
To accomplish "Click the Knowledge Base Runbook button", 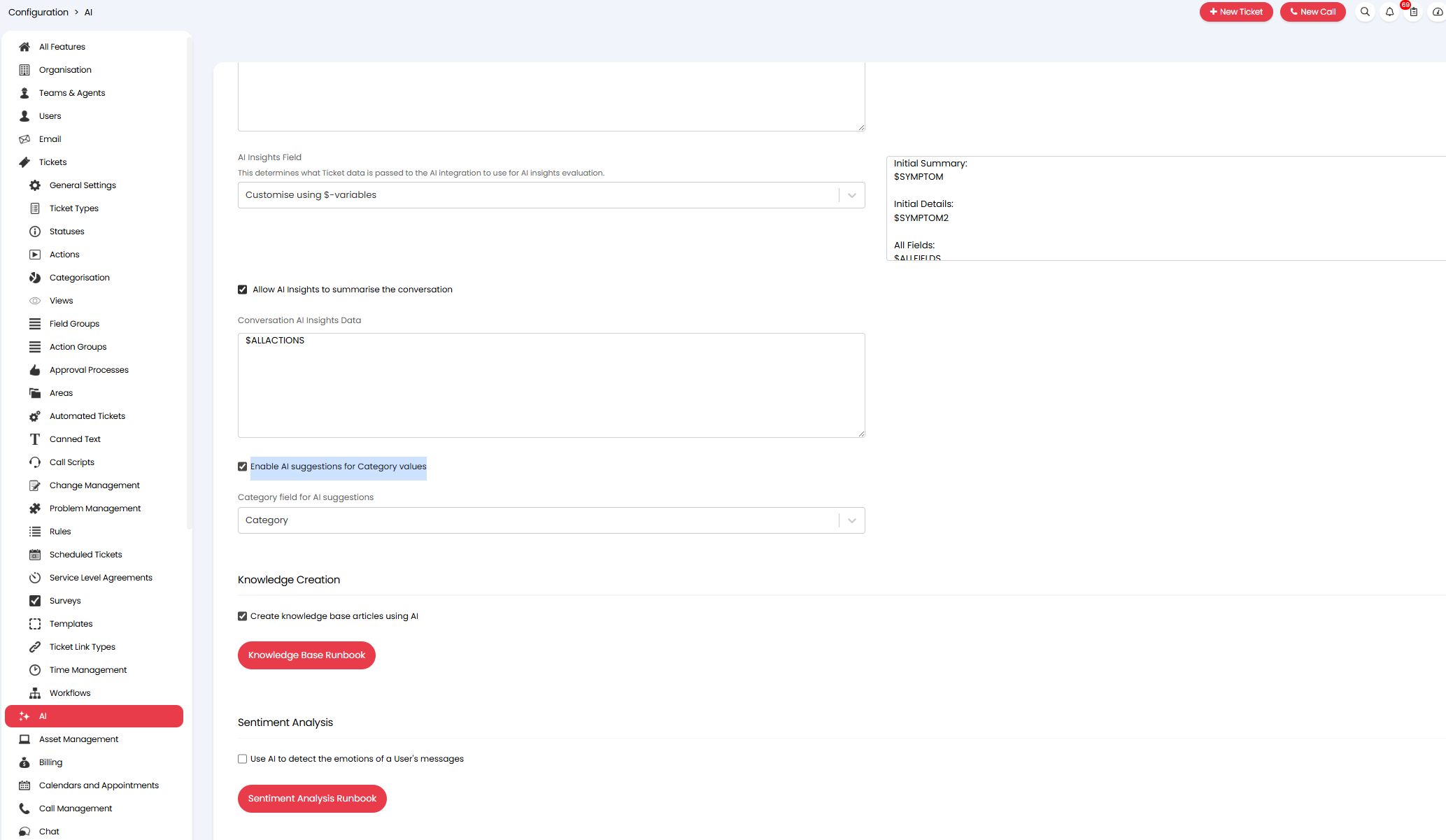I will click(x=306, y=655).
